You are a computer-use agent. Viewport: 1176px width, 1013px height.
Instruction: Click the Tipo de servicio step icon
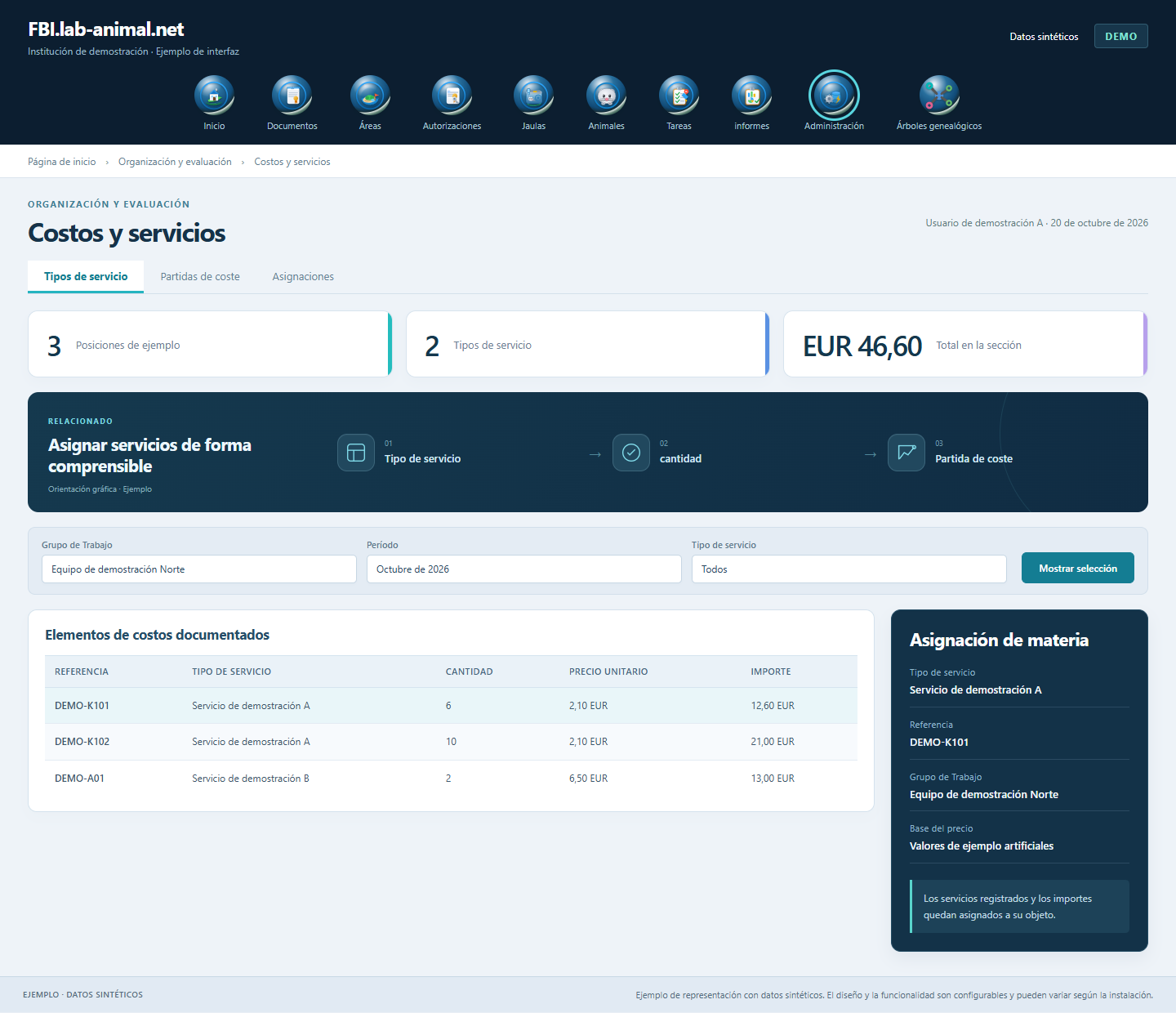356,453
